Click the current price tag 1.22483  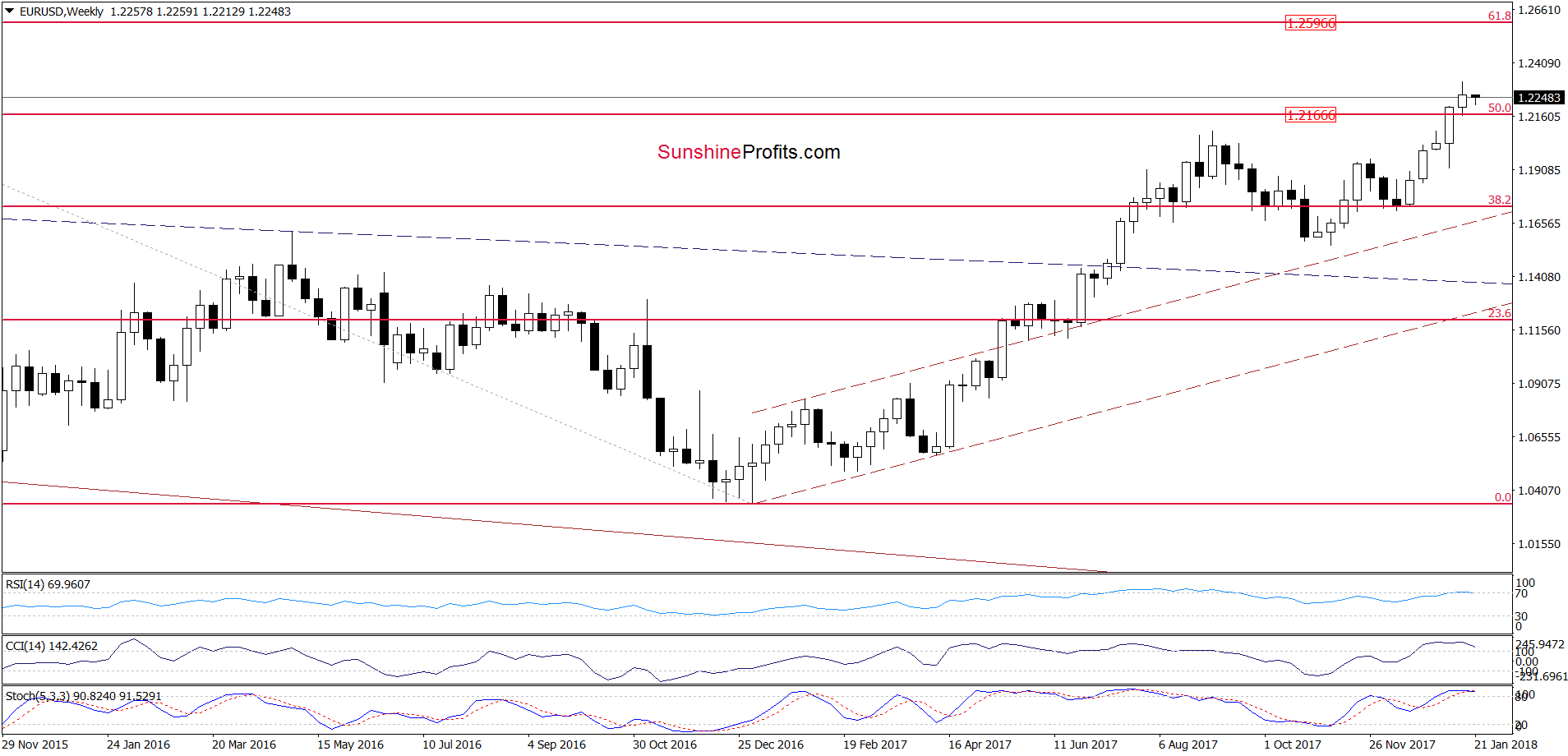1539,98
